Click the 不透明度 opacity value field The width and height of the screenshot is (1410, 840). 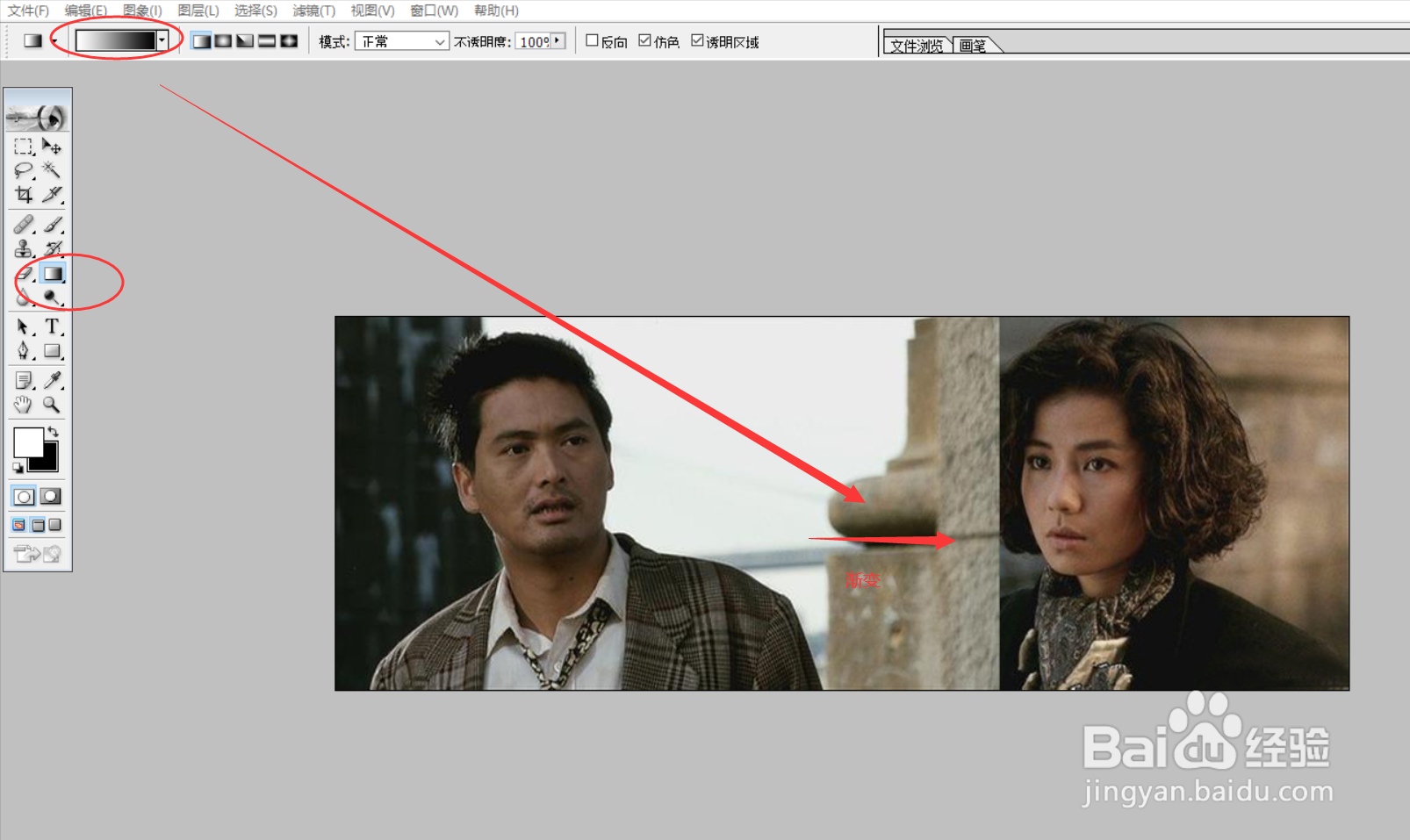534,41
